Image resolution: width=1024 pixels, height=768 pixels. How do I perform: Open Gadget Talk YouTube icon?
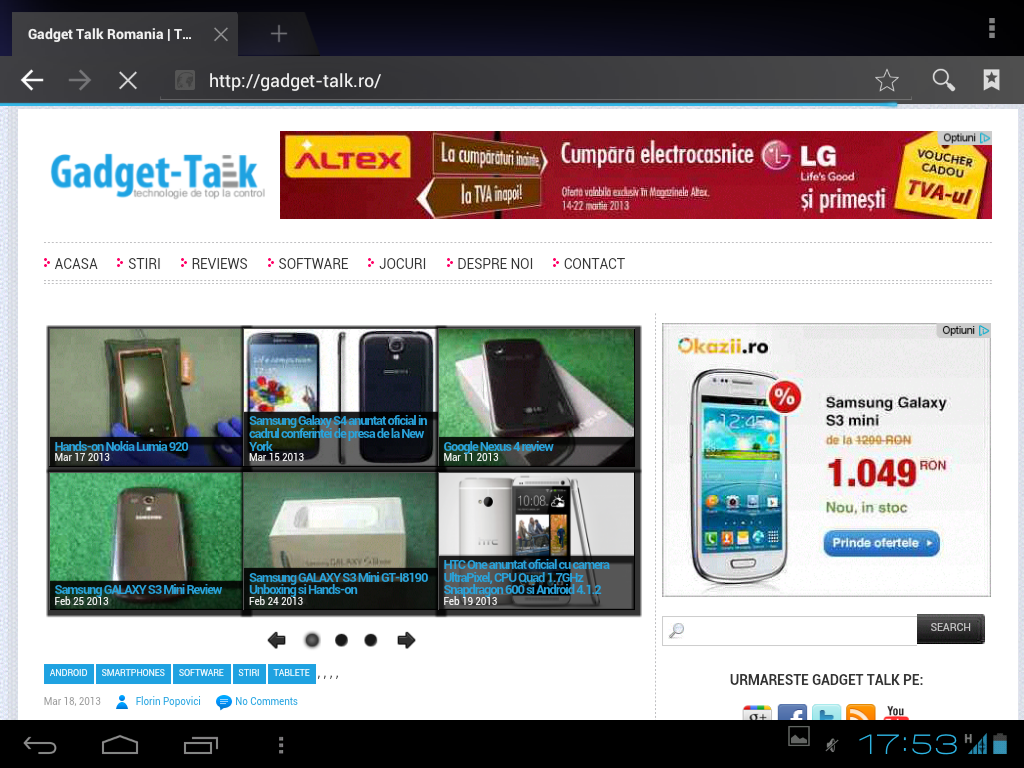895,713
